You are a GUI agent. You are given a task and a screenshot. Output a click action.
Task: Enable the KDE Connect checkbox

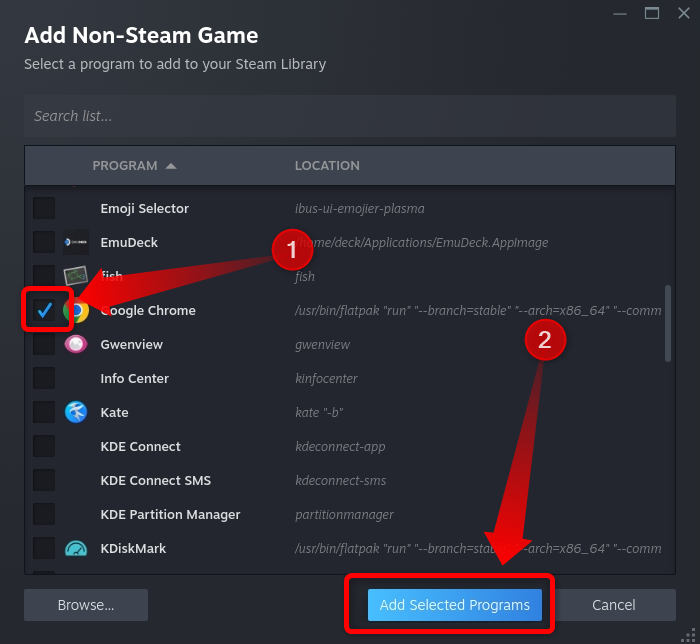(44, 446)
